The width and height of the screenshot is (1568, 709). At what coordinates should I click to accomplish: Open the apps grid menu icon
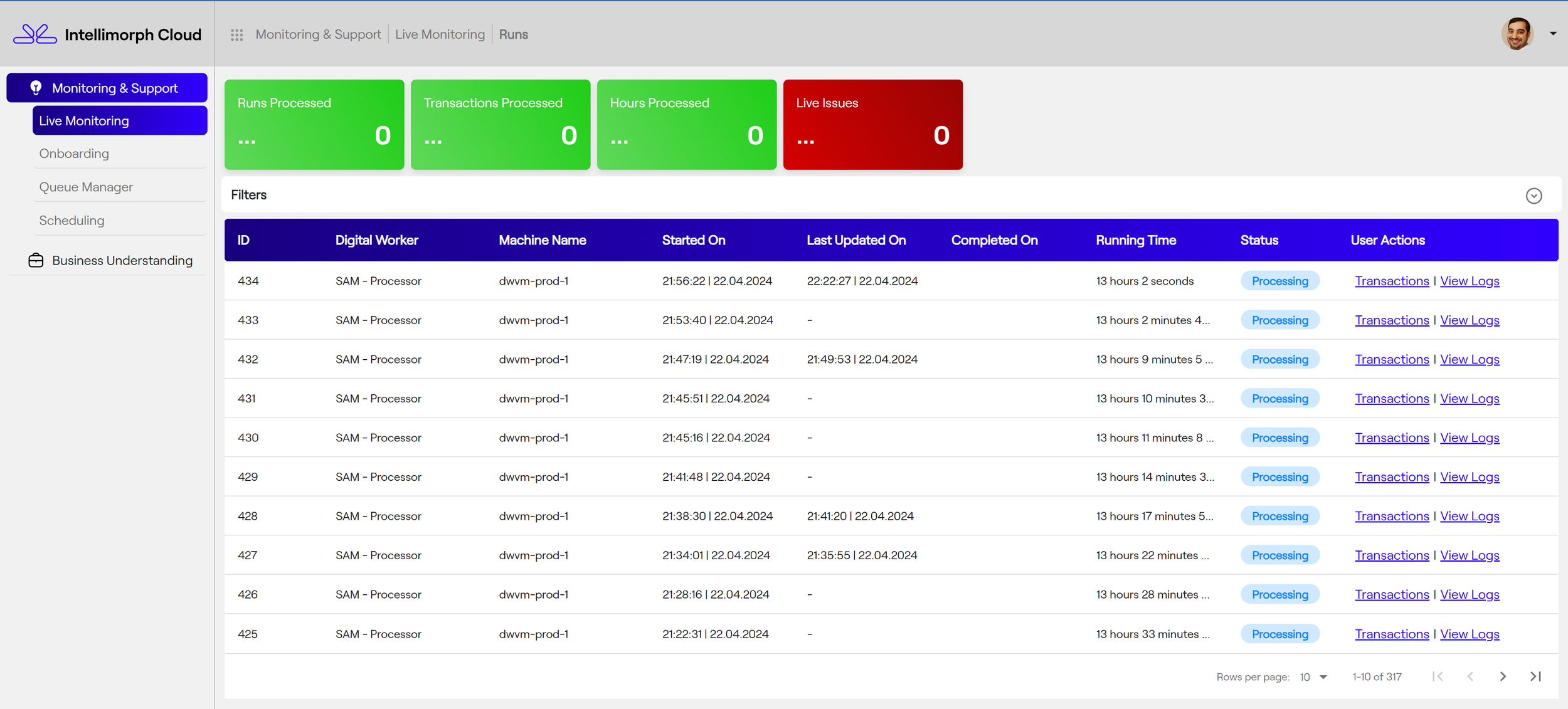(236, 35)
